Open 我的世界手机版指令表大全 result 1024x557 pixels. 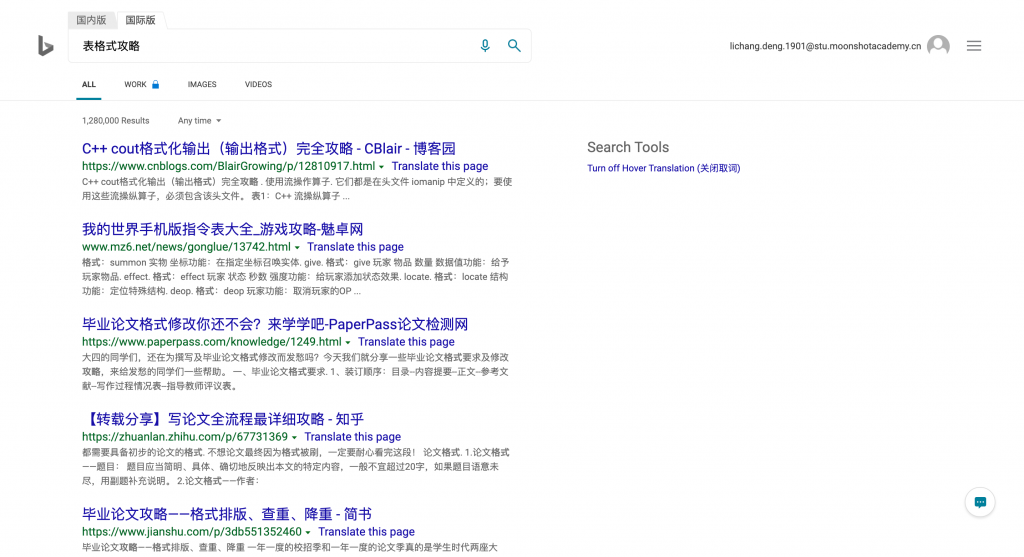pyautogui.click(x=222, y=229)
